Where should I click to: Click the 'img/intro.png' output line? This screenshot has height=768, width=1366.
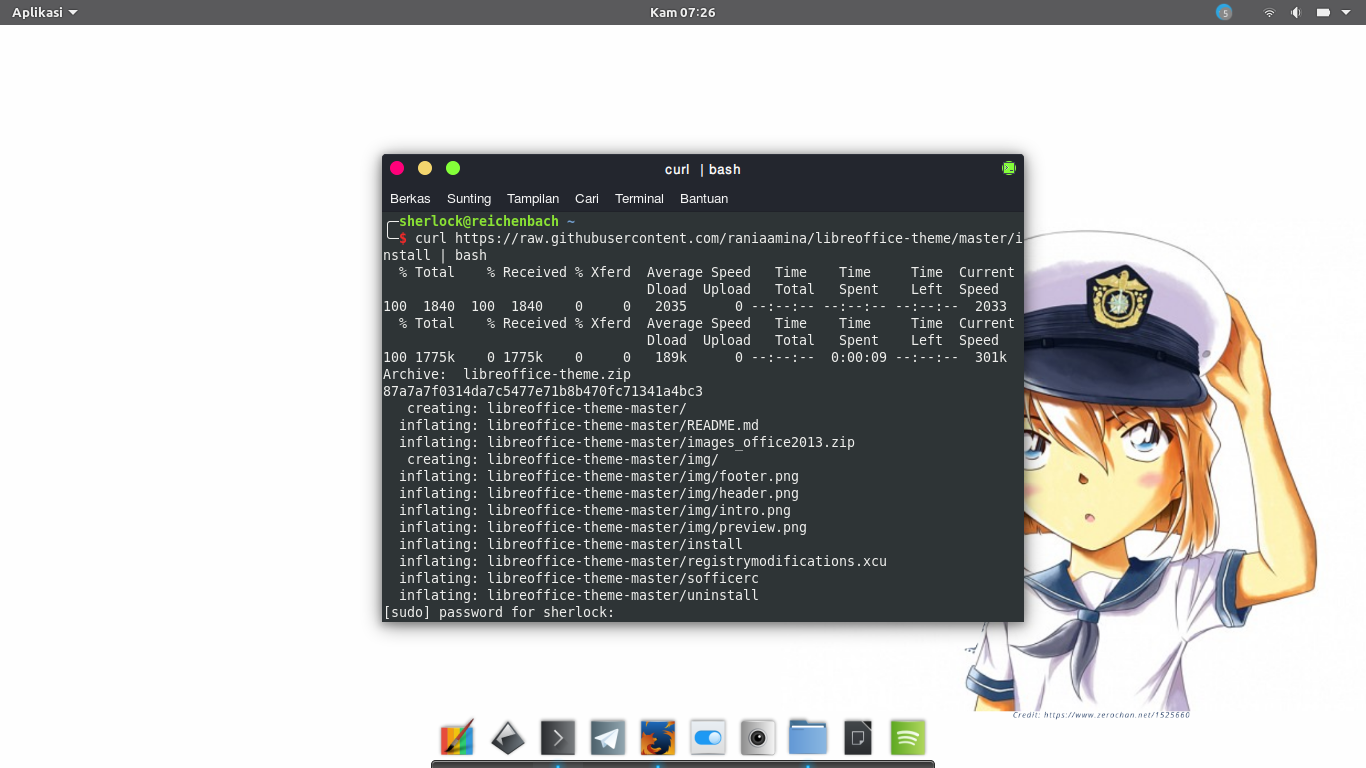595,510
